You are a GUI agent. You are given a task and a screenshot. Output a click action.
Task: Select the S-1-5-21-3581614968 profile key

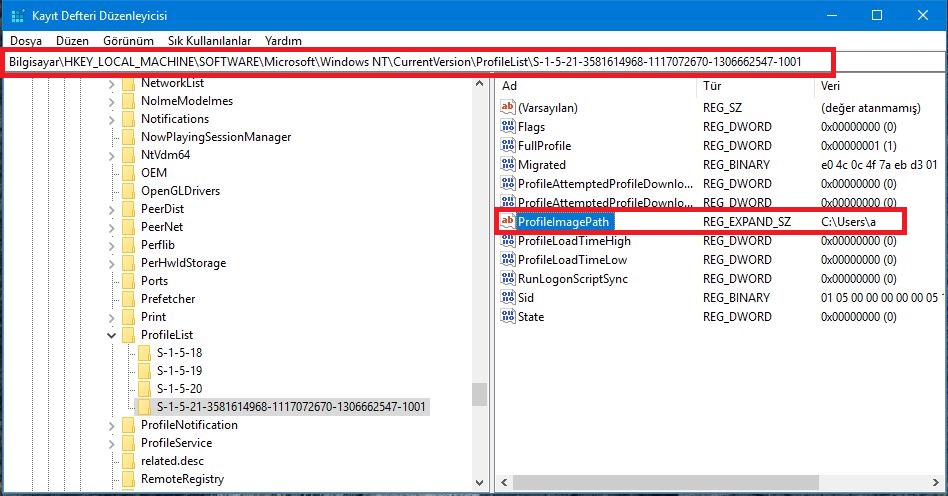click(x=291, y=407)
